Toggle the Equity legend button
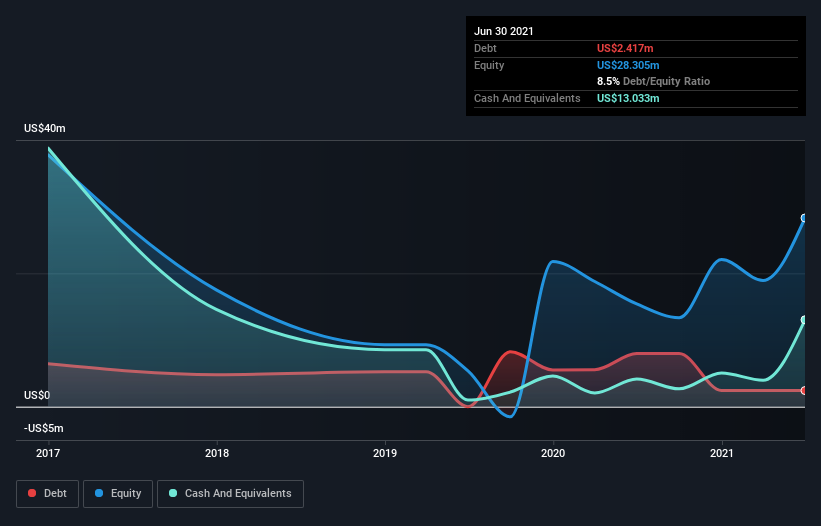 [x=118, y=494]
